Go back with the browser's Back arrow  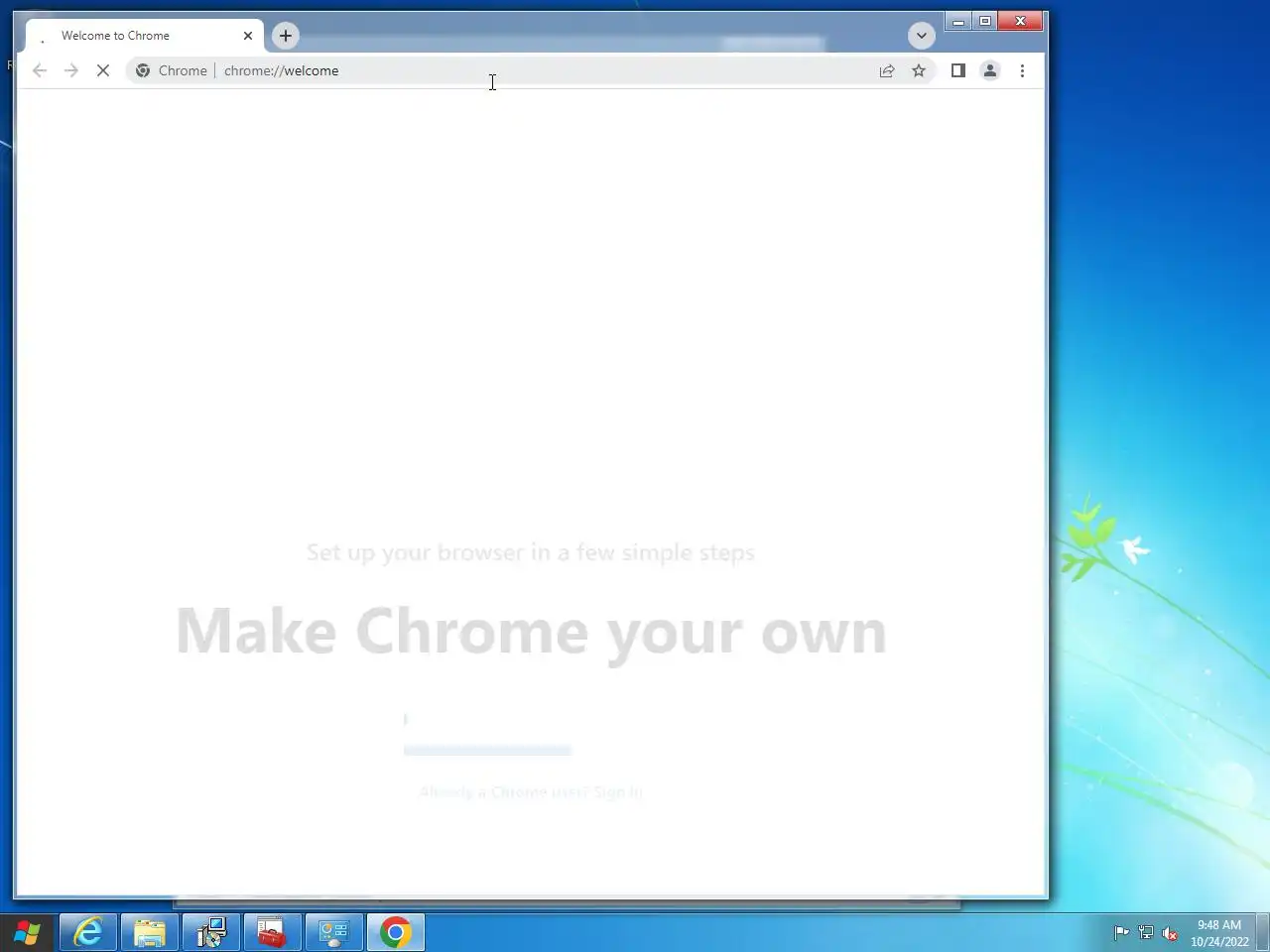(x=40, y=70)
